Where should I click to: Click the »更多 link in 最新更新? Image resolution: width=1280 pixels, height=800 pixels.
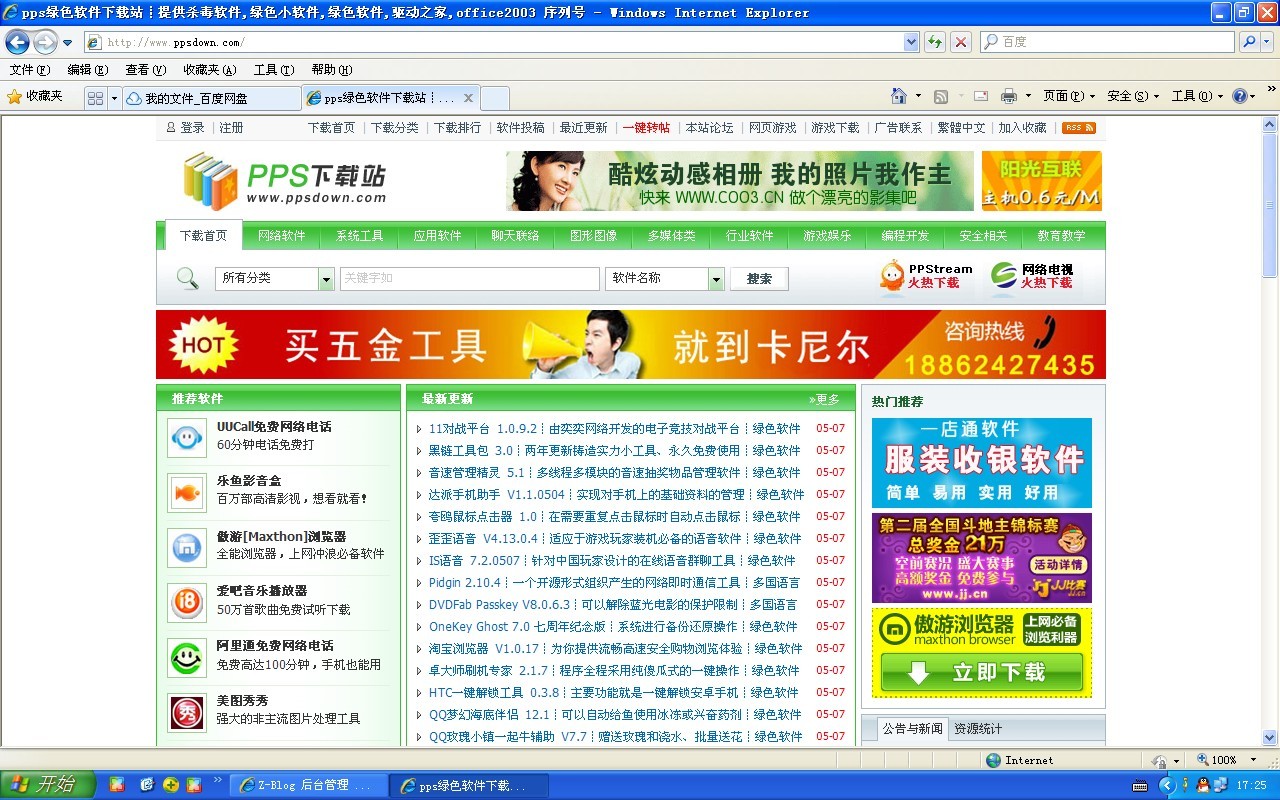click(824, 399)
